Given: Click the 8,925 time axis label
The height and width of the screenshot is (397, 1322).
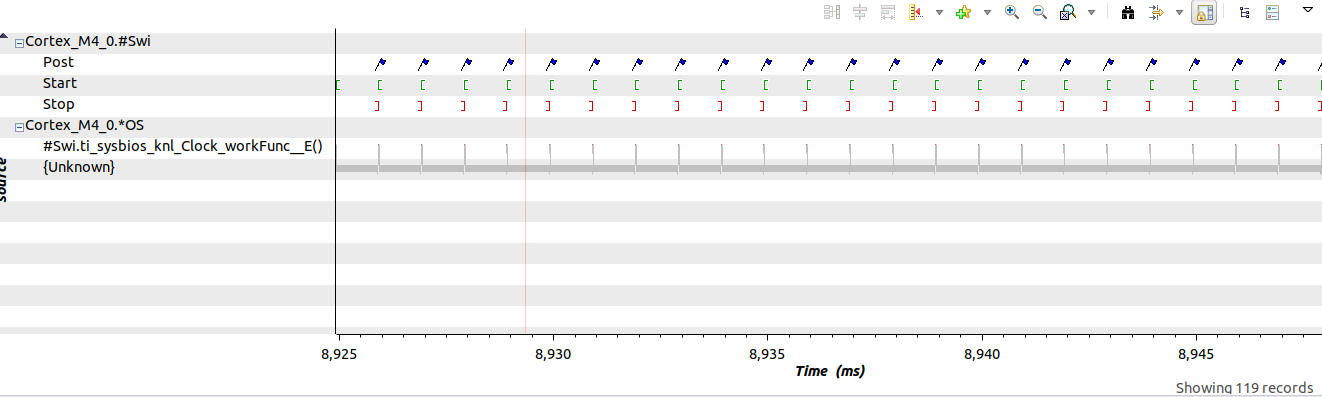Looking at the screenshot, I should tap(338, 354).
